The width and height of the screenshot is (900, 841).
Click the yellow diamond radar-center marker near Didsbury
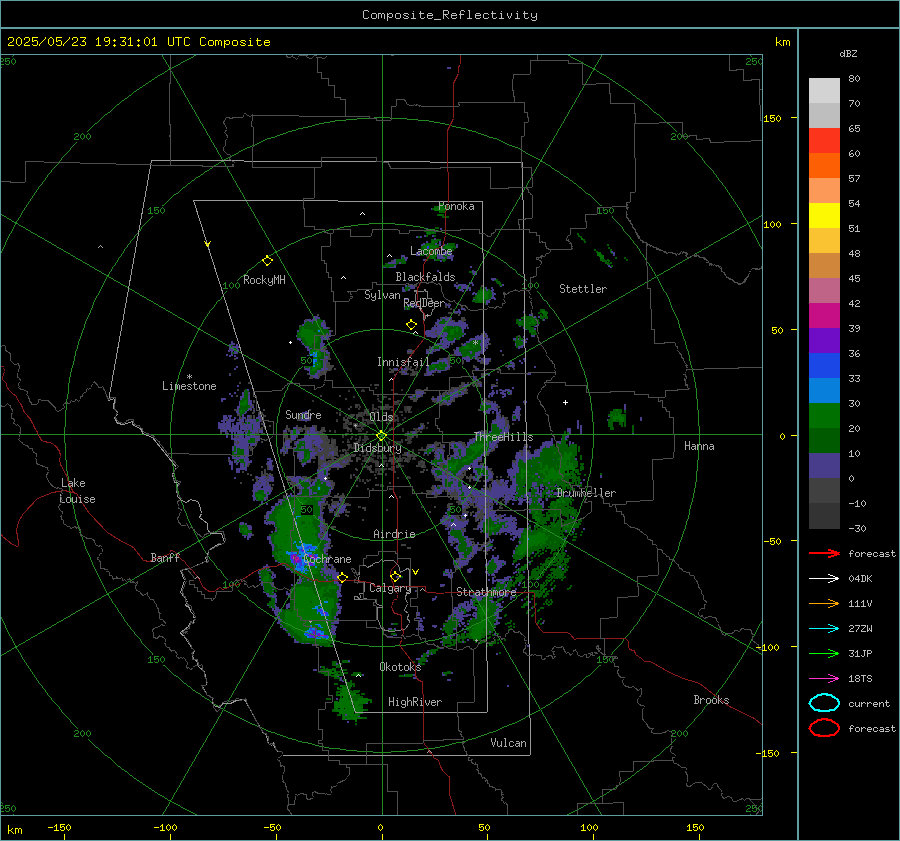[381, 436]
